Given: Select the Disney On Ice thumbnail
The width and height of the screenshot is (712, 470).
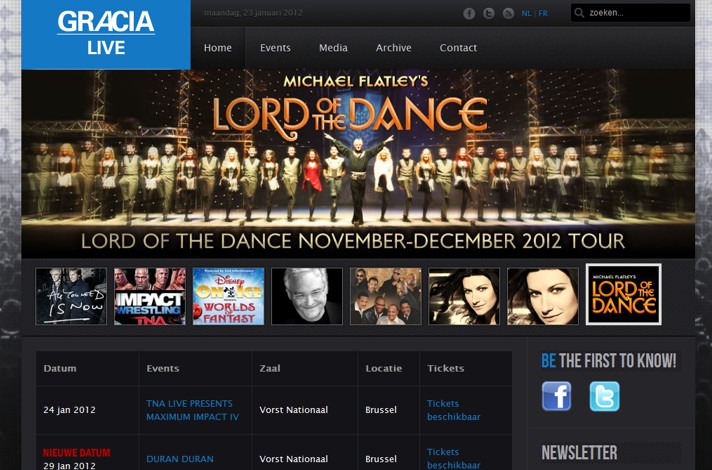Looking at the screenshot, I should (228, 296).
